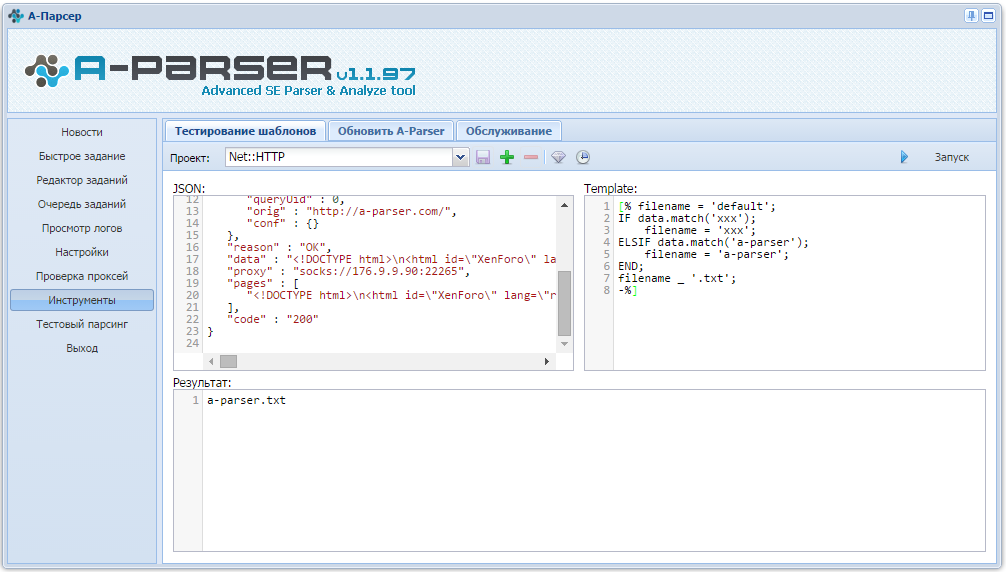Click the "code" : "200" JSON line

273,319
